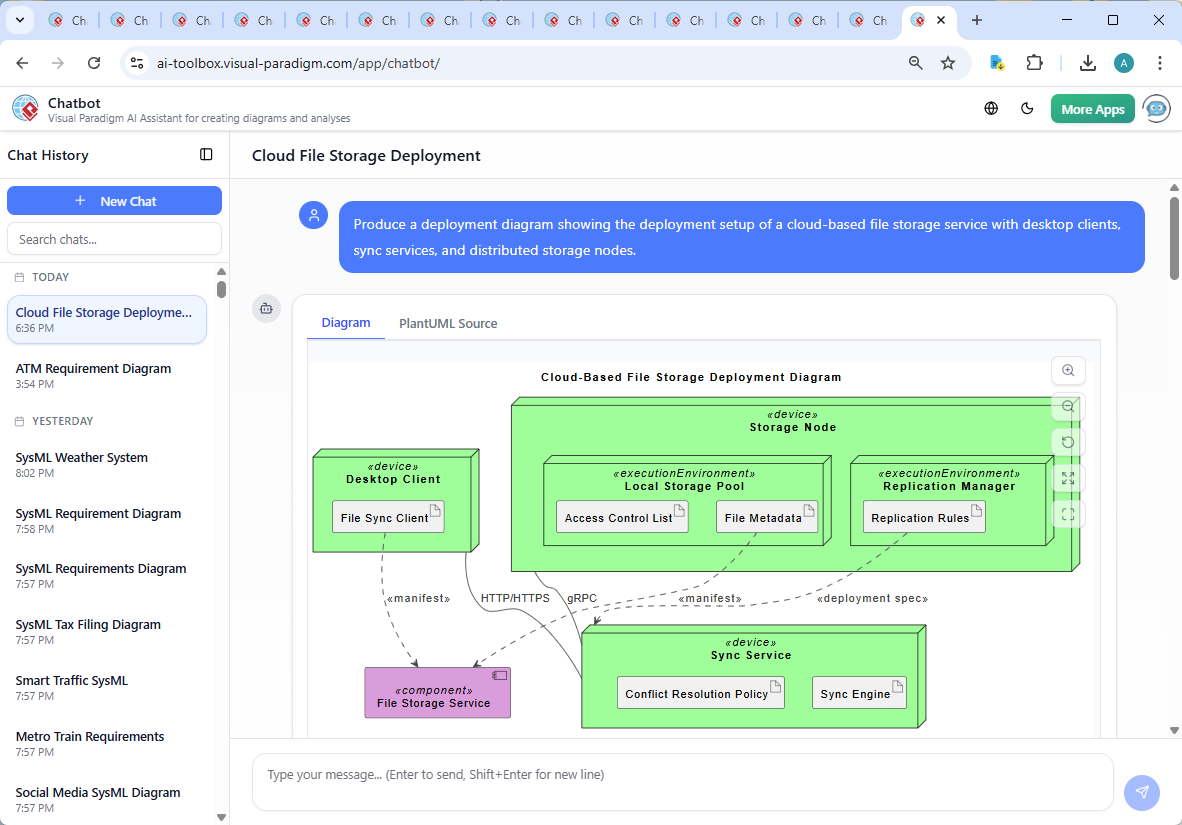Click the More Apps button
Screen dimensions: 1182x825
click(x=1092, y=109)
